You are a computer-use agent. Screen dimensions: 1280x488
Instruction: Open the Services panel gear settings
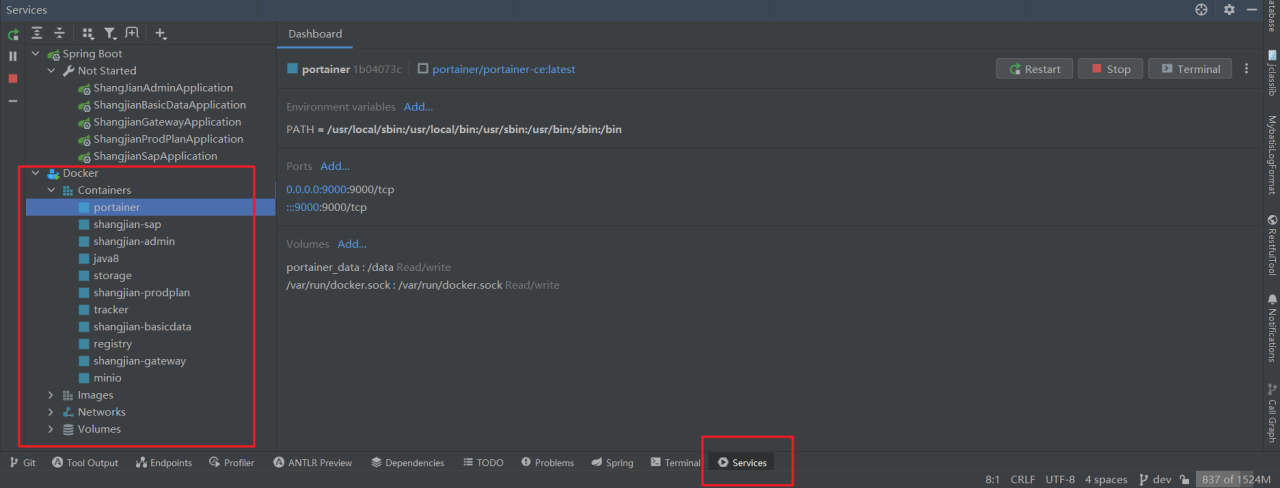point(1229,9)
